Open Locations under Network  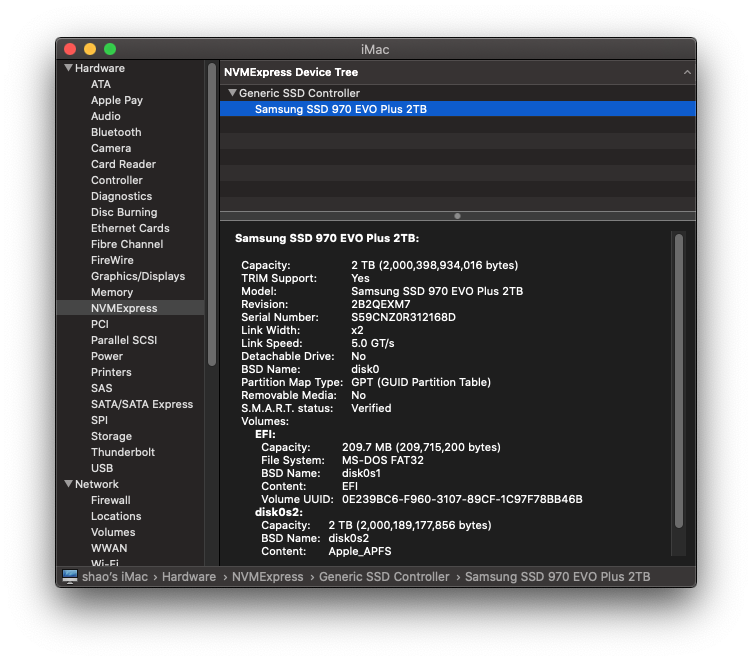[116, 516]
